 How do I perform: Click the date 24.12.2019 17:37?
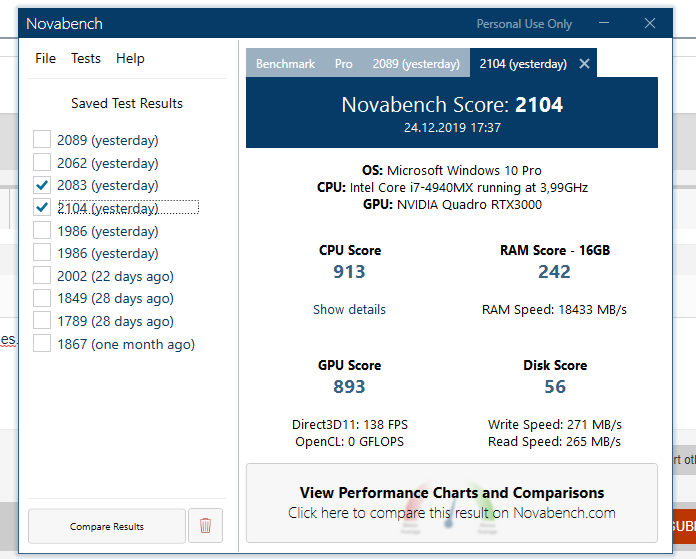pos(452,128)
